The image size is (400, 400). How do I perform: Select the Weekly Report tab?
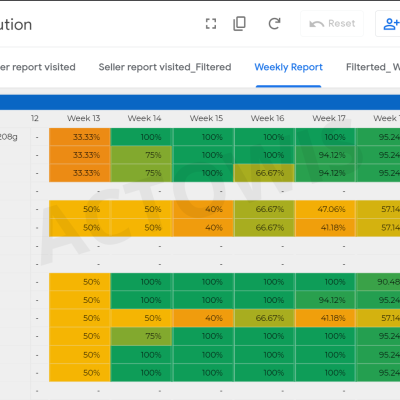(288, 67)
